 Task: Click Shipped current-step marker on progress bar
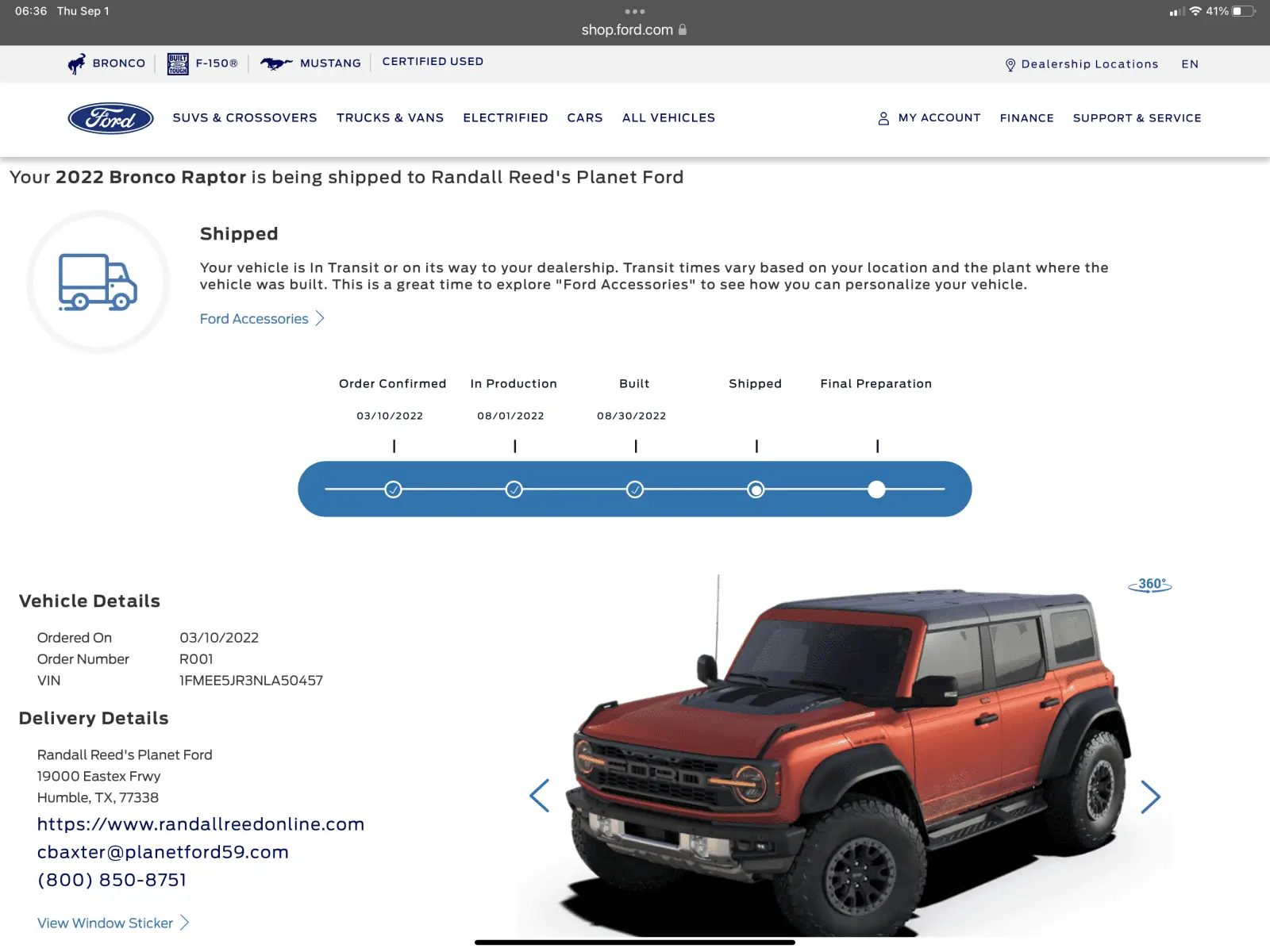tap(756, 489)
